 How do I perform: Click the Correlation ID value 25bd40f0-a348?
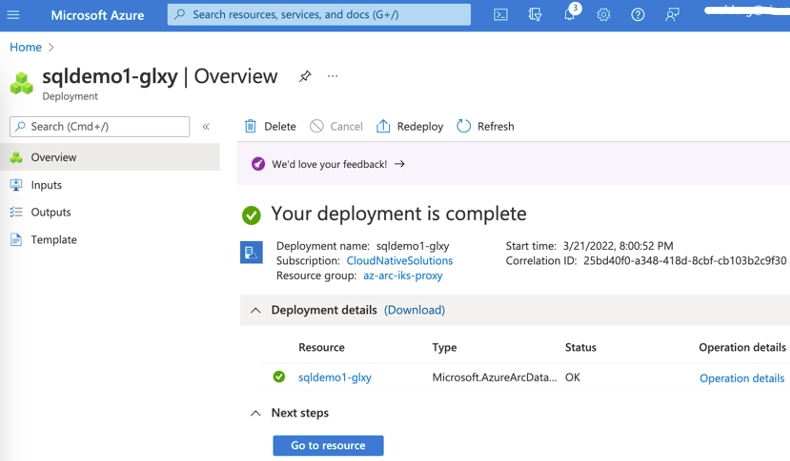coord(685,260)
